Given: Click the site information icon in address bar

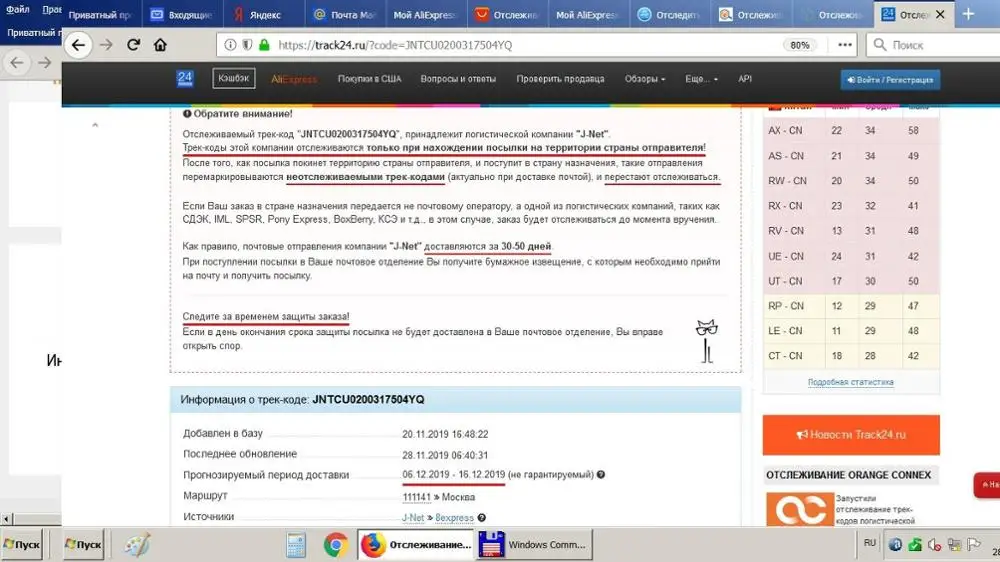Looking at the screenshot, I should click(x=230, y=45).
